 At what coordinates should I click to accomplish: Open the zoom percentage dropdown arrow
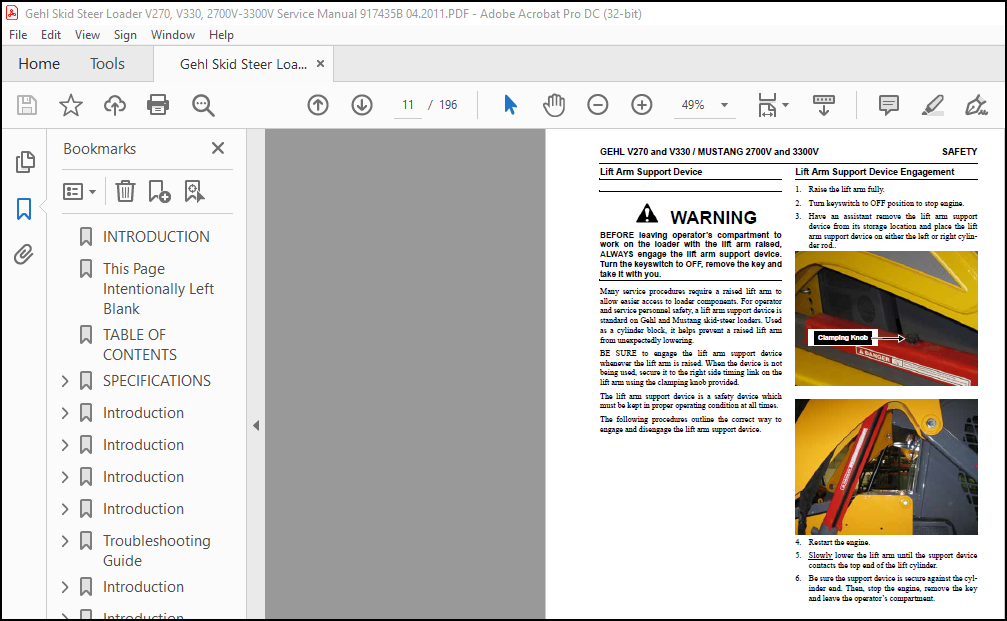pos(724,105)
